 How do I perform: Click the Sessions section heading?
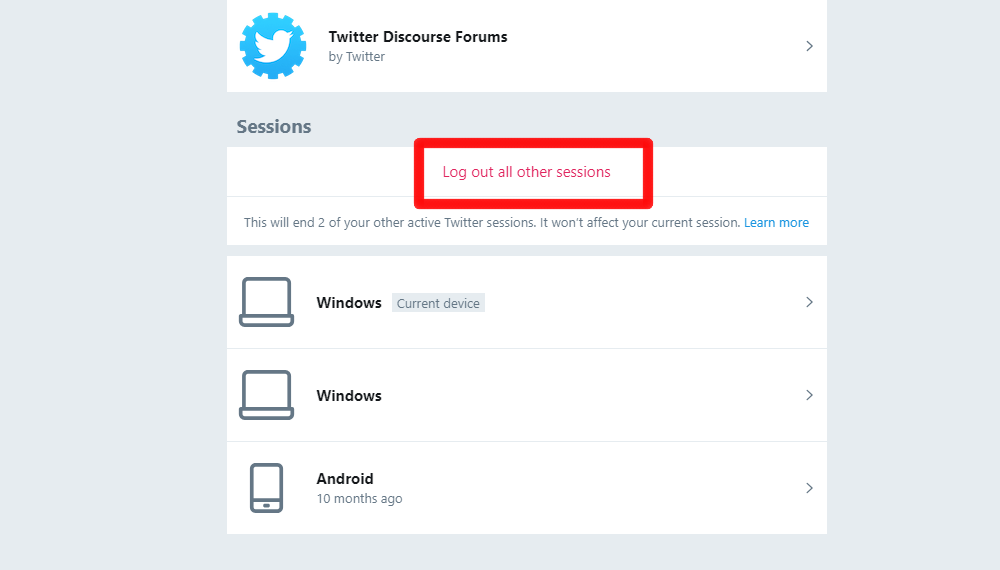pos(274,127)
